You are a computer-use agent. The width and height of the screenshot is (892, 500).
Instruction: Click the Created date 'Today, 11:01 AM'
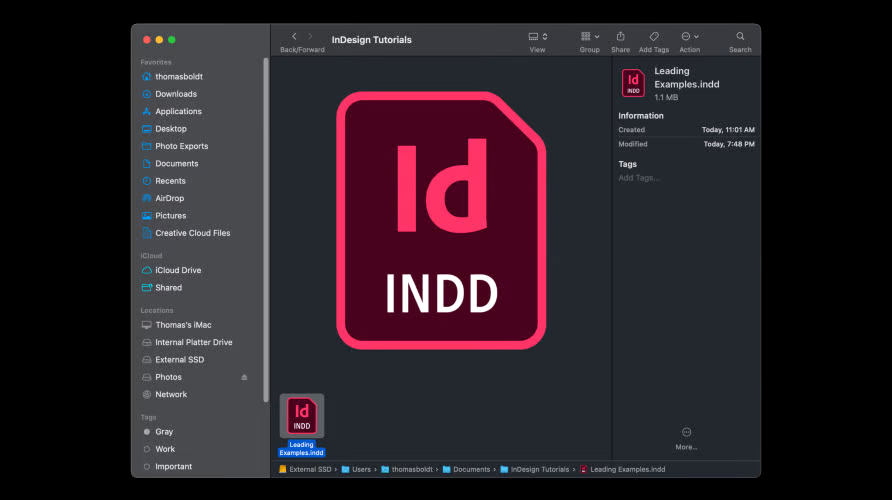pyautogui.click(x=728, y=130)
